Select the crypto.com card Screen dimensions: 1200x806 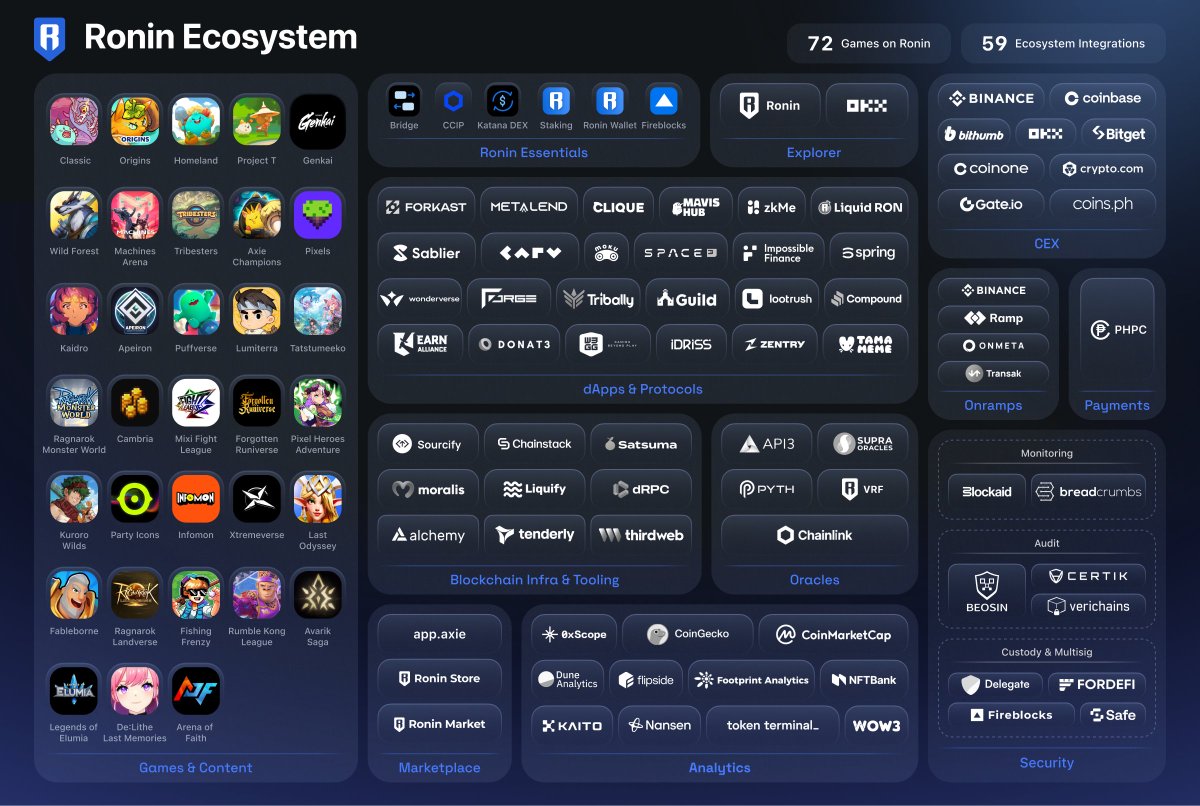(1103, 169)
